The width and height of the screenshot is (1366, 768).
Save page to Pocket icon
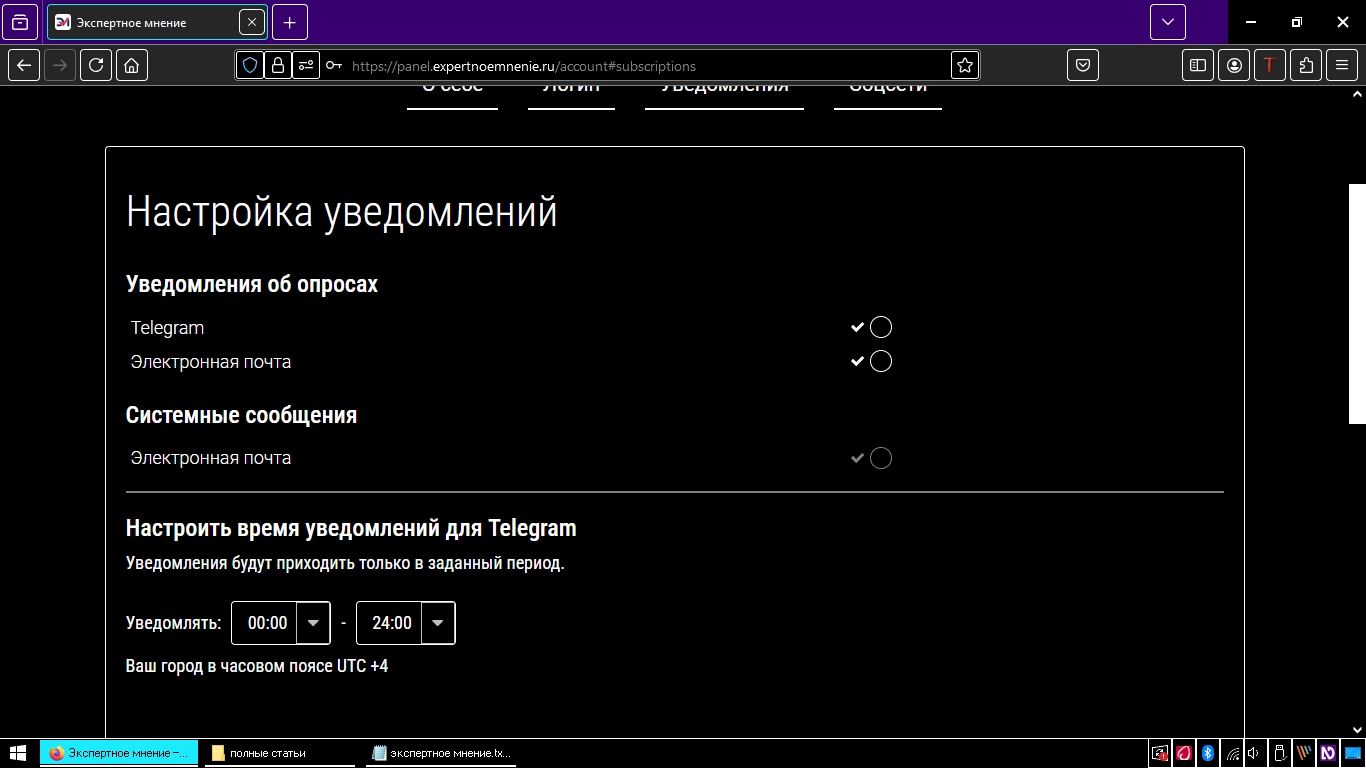(x=1083, y=66)
